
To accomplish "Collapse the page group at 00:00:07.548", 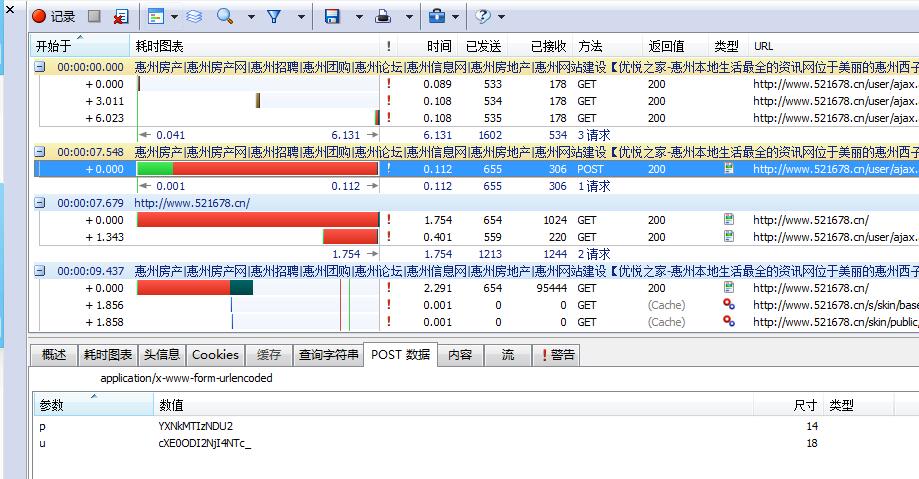I will pyautogui.click(x=39, y=152).
